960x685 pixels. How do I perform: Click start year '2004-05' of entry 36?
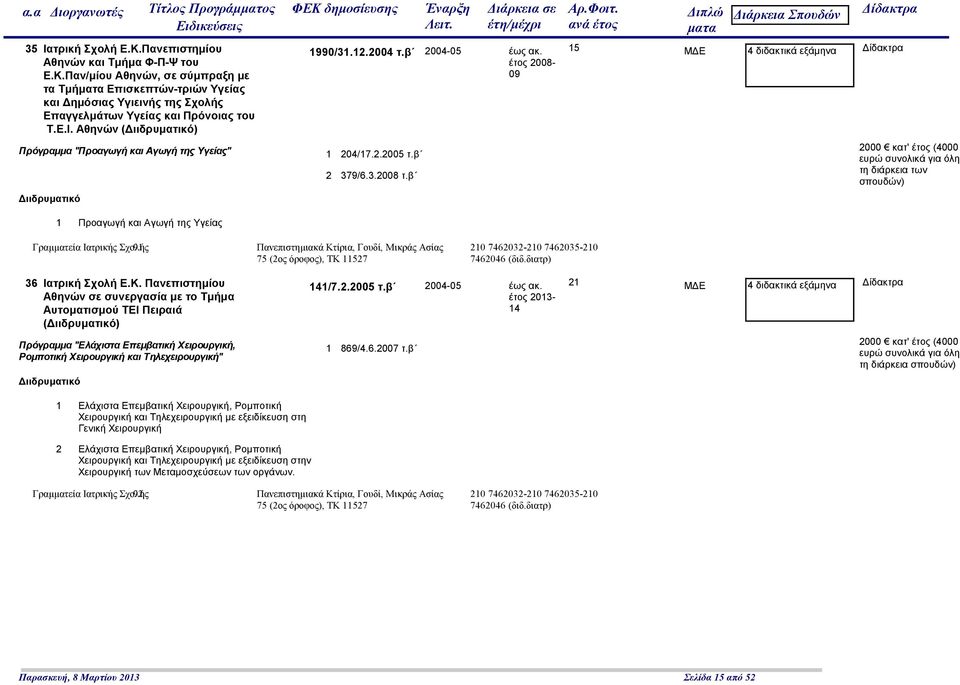[x=443, y=286]
